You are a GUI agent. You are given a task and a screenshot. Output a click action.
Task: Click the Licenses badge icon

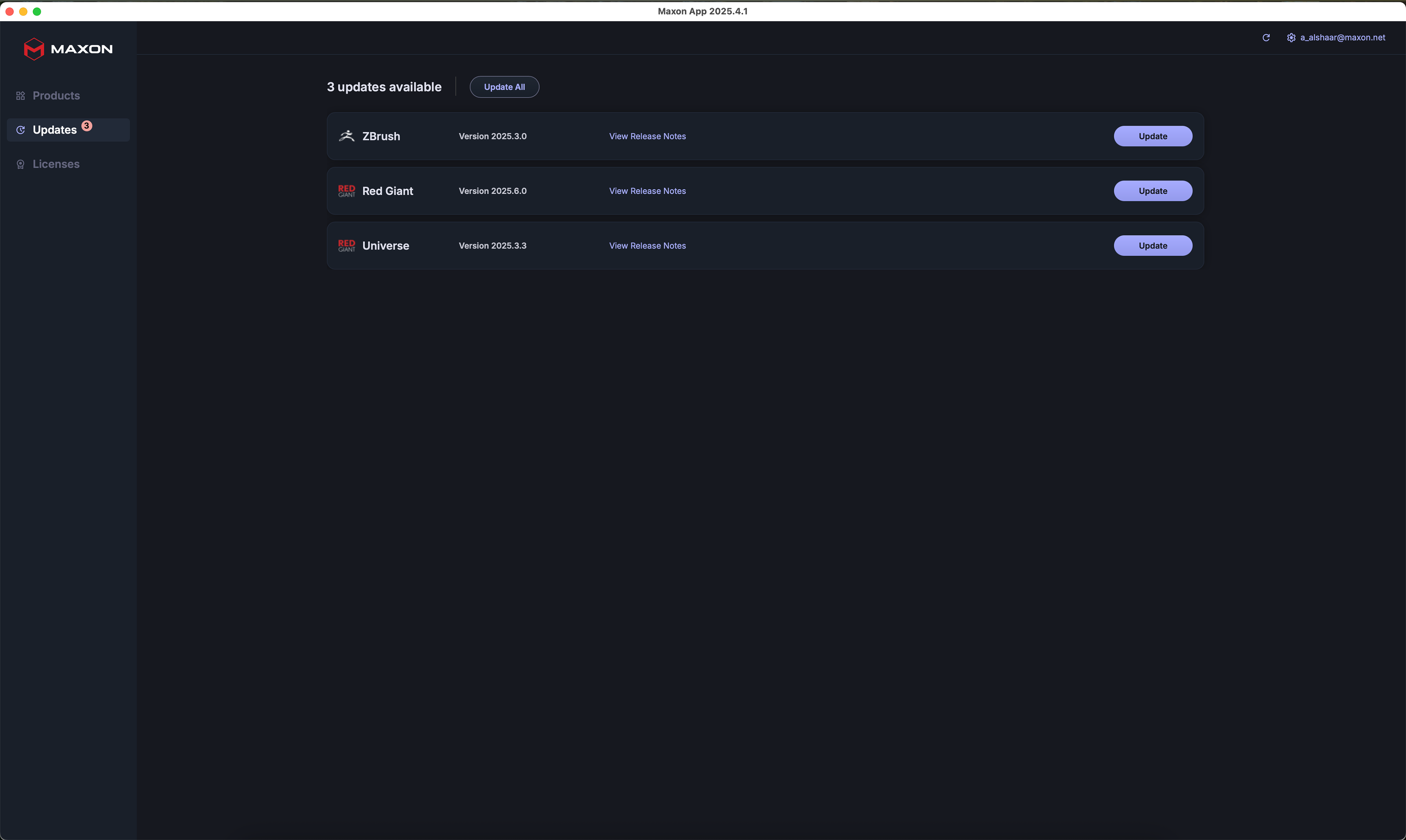[21, 164]
